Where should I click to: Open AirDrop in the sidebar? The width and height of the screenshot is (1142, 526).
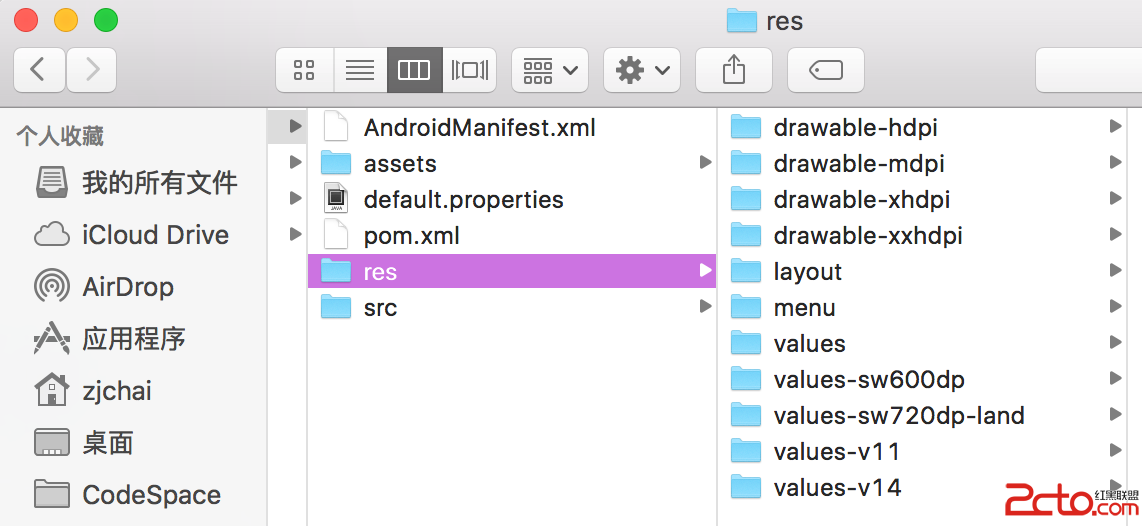click(x=127, y=287)
